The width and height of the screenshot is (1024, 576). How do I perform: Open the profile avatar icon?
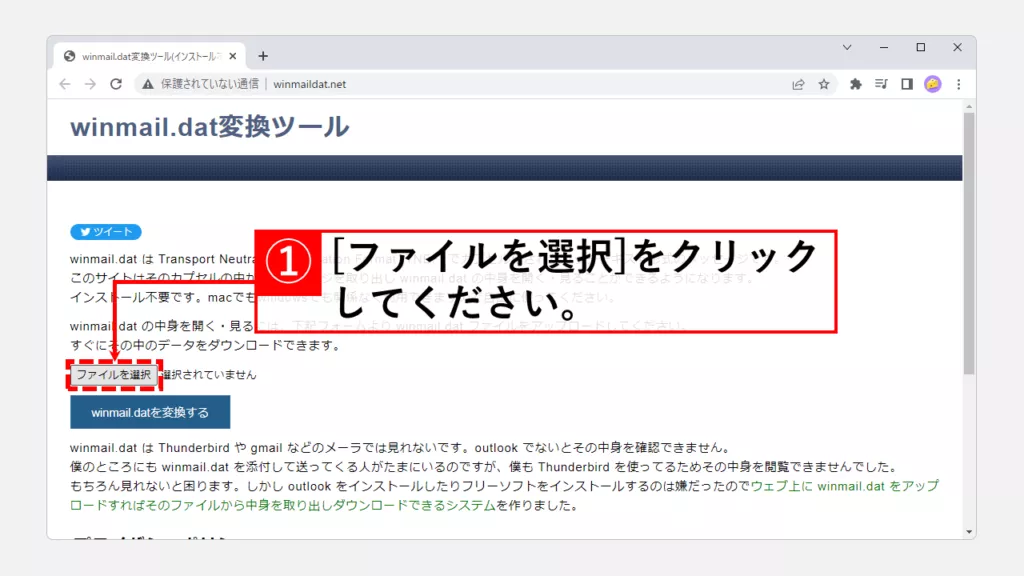[x=933, y=84]
